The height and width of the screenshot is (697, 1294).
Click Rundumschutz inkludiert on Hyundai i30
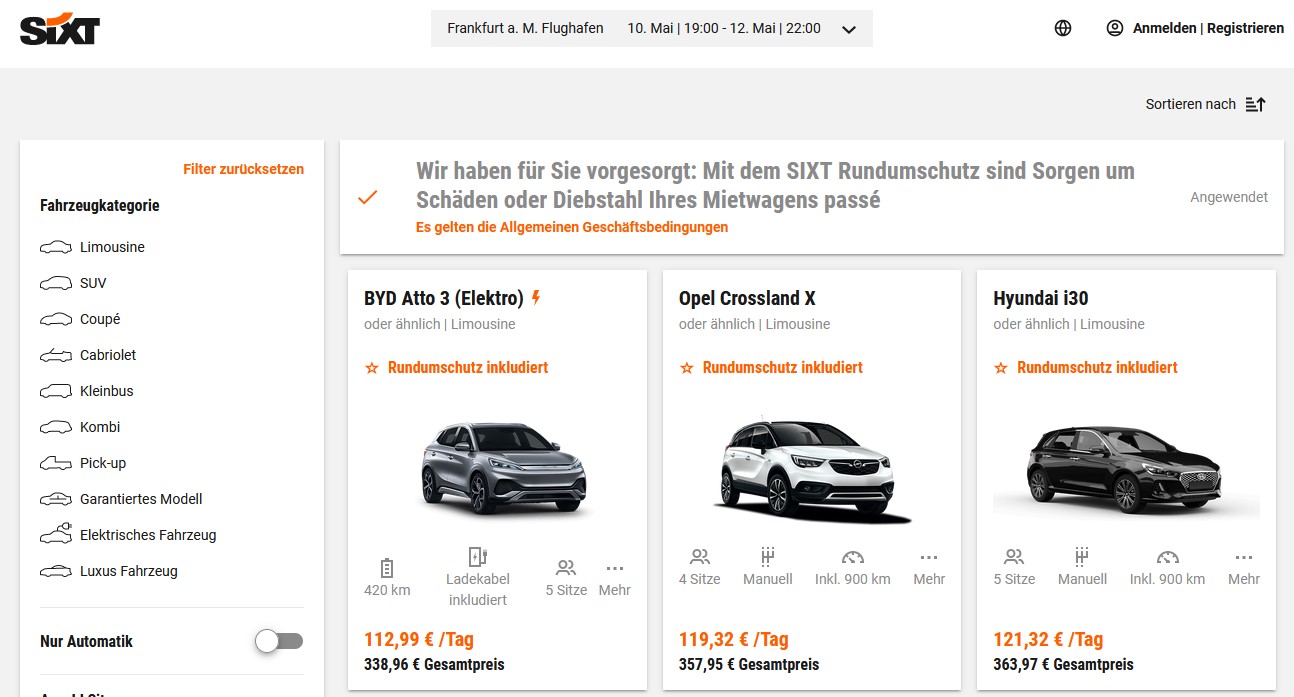1097,367
